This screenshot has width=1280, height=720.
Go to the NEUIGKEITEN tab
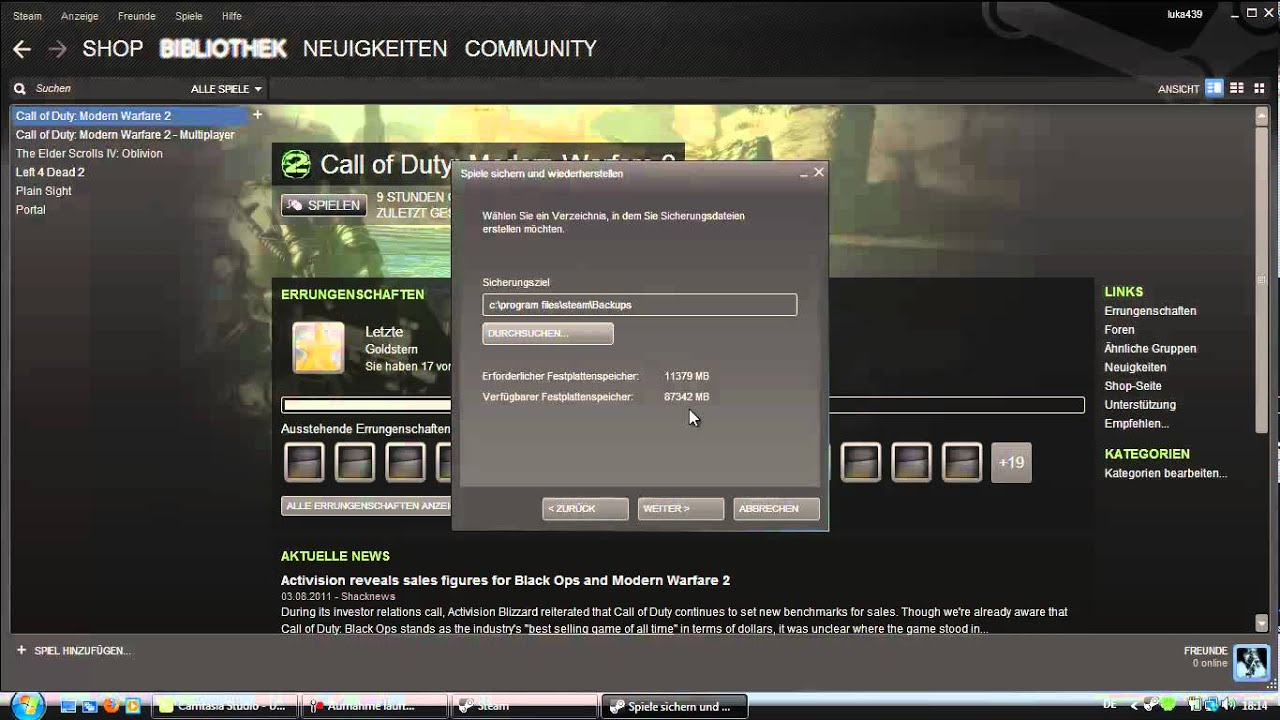pyautogui.click(x=375, y=48)
